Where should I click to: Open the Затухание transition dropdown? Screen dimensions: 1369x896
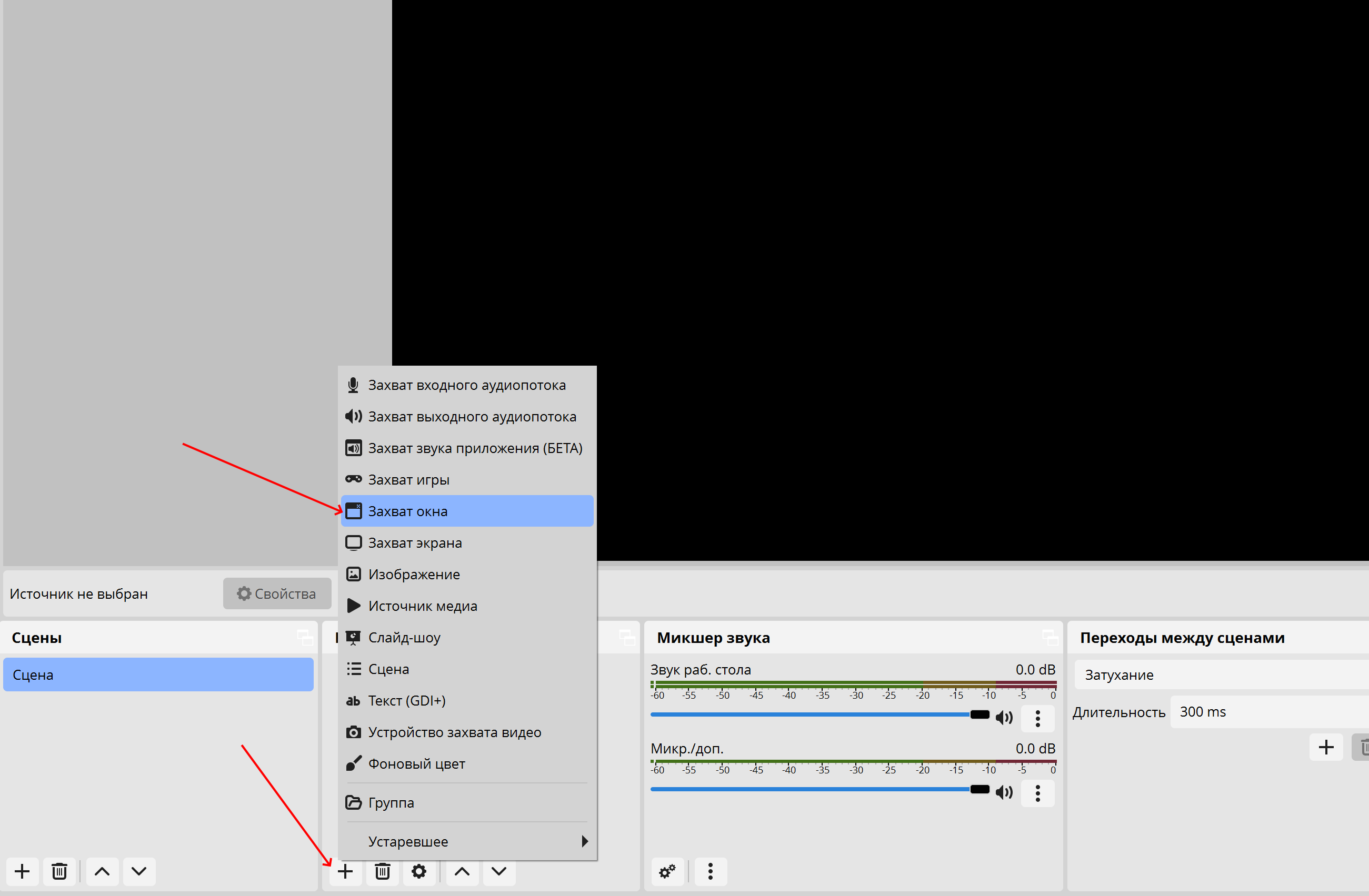click(1222, 674)
